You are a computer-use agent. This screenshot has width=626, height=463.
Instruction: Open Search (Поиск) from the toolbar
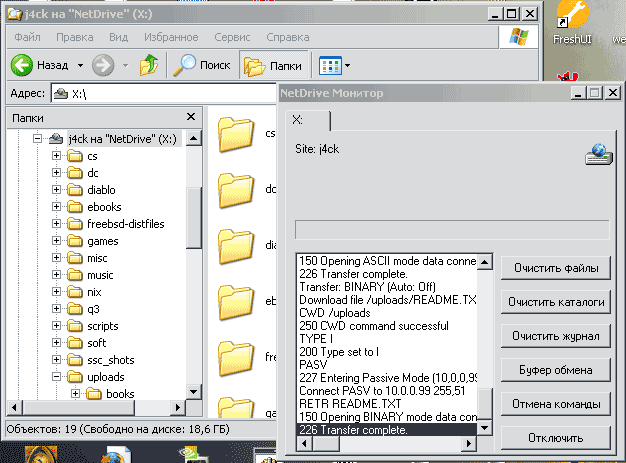coord(201,65)
